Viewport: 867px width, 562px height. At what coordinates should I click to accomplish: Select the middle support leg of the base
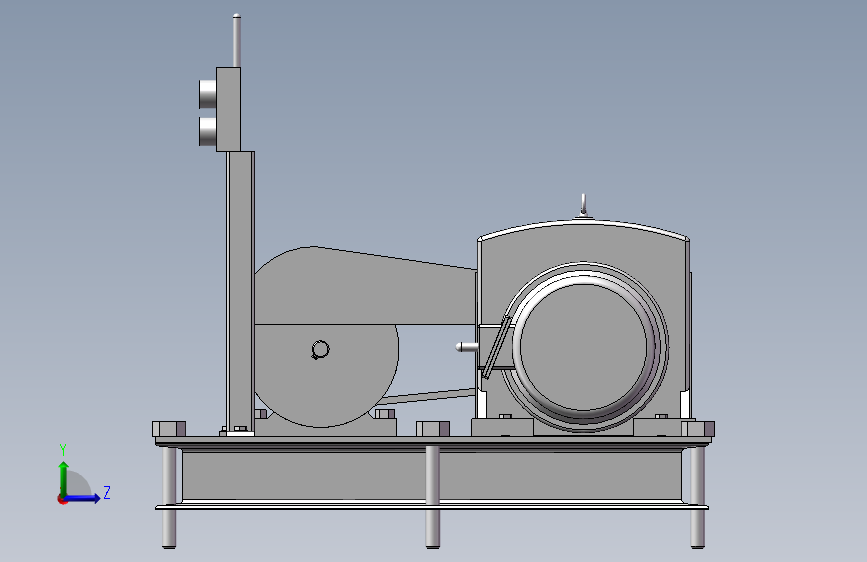tap(433, 497)
